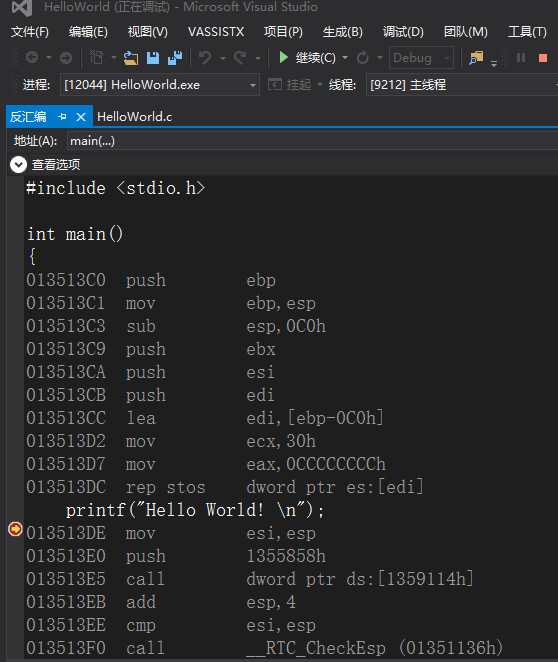Click the navigate forward arrow icon
Screen dimensions: 558x662
pos(66,57)
